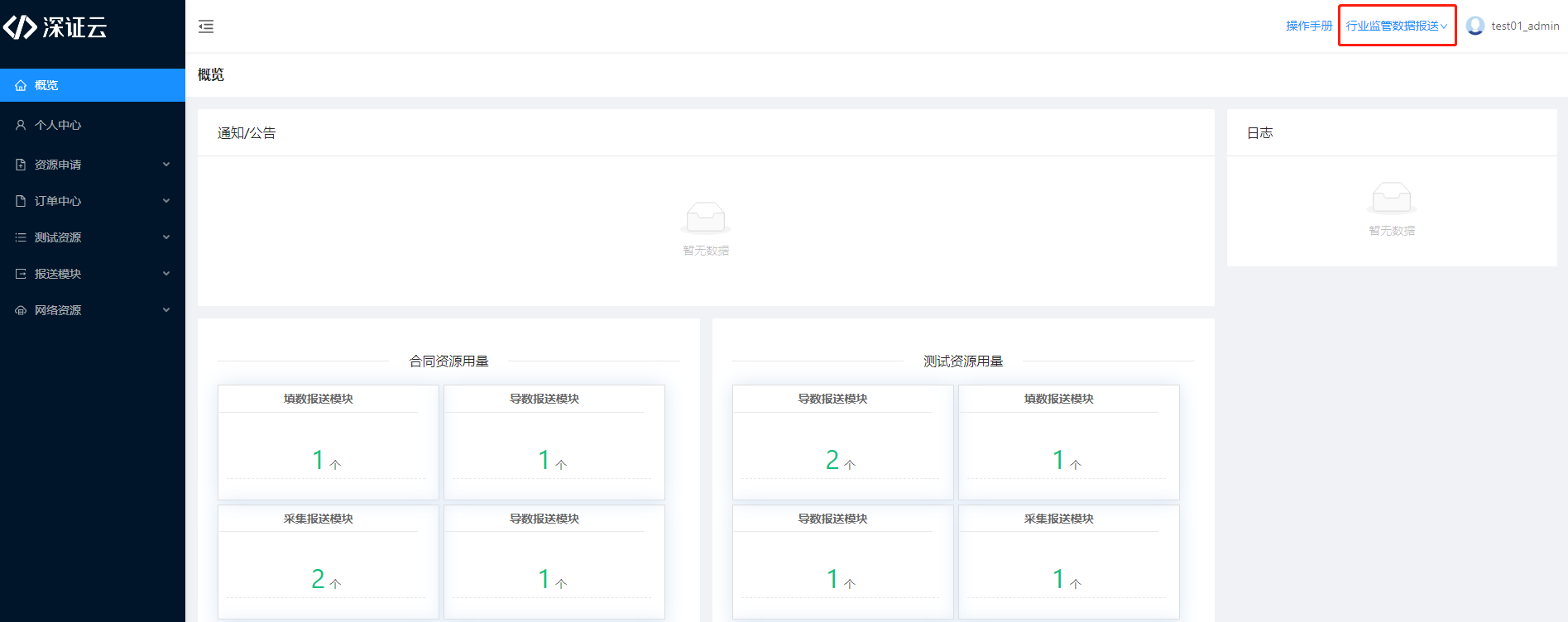Open the 报送模块 menu
The image size is (1568, 622).
[x=93, y=274]
